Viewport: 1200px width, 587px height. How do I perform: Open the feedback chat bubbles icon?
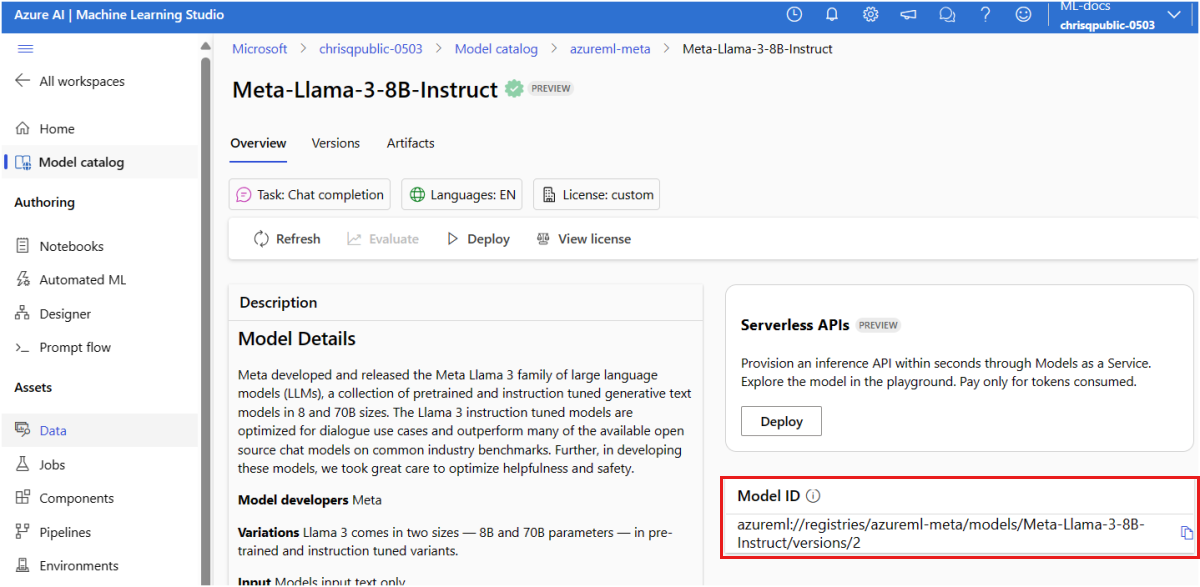coord(947,15)
